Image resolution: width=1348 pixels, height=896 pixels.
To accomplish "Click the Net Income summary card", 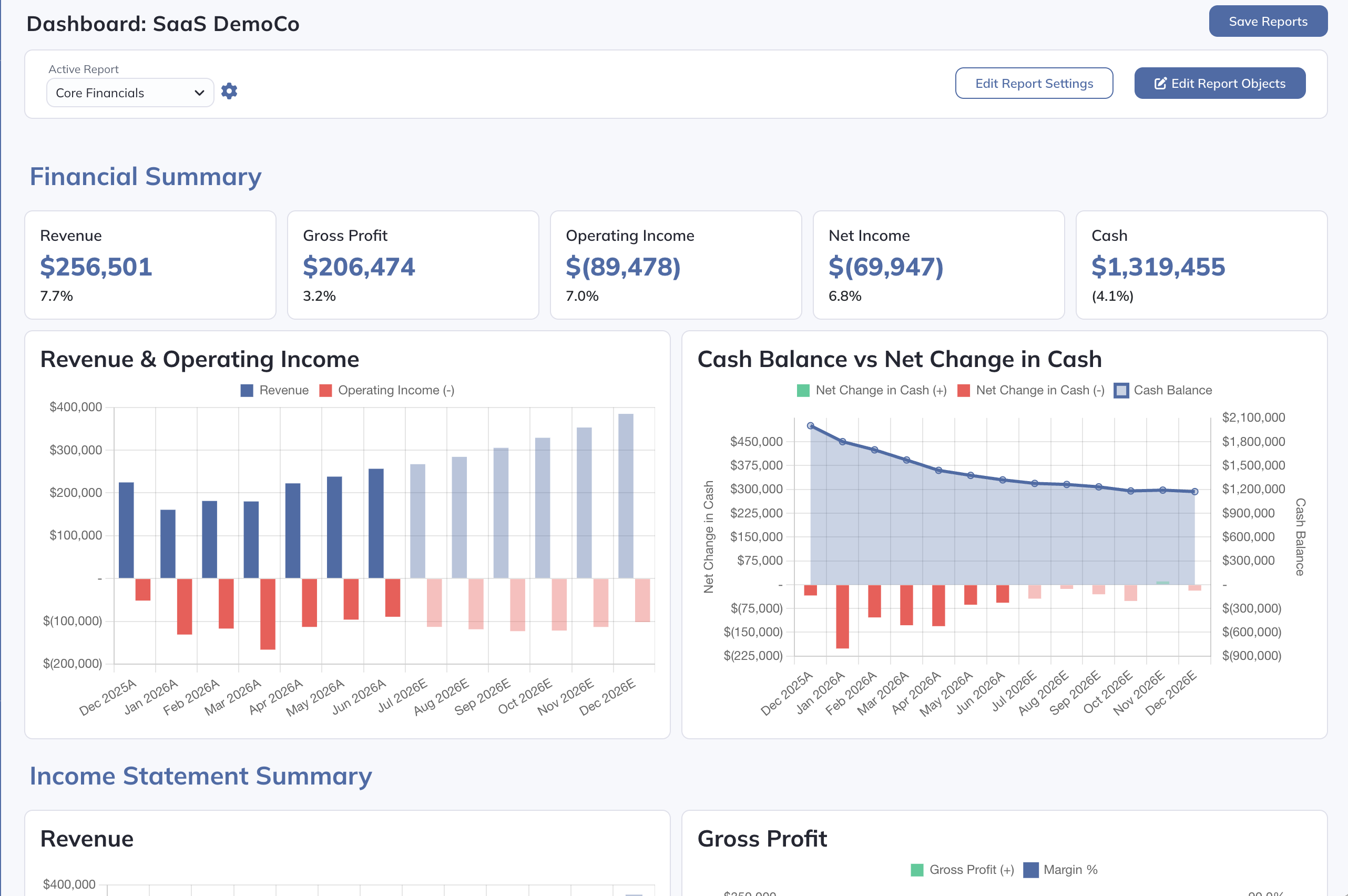I will pos(938,265).
